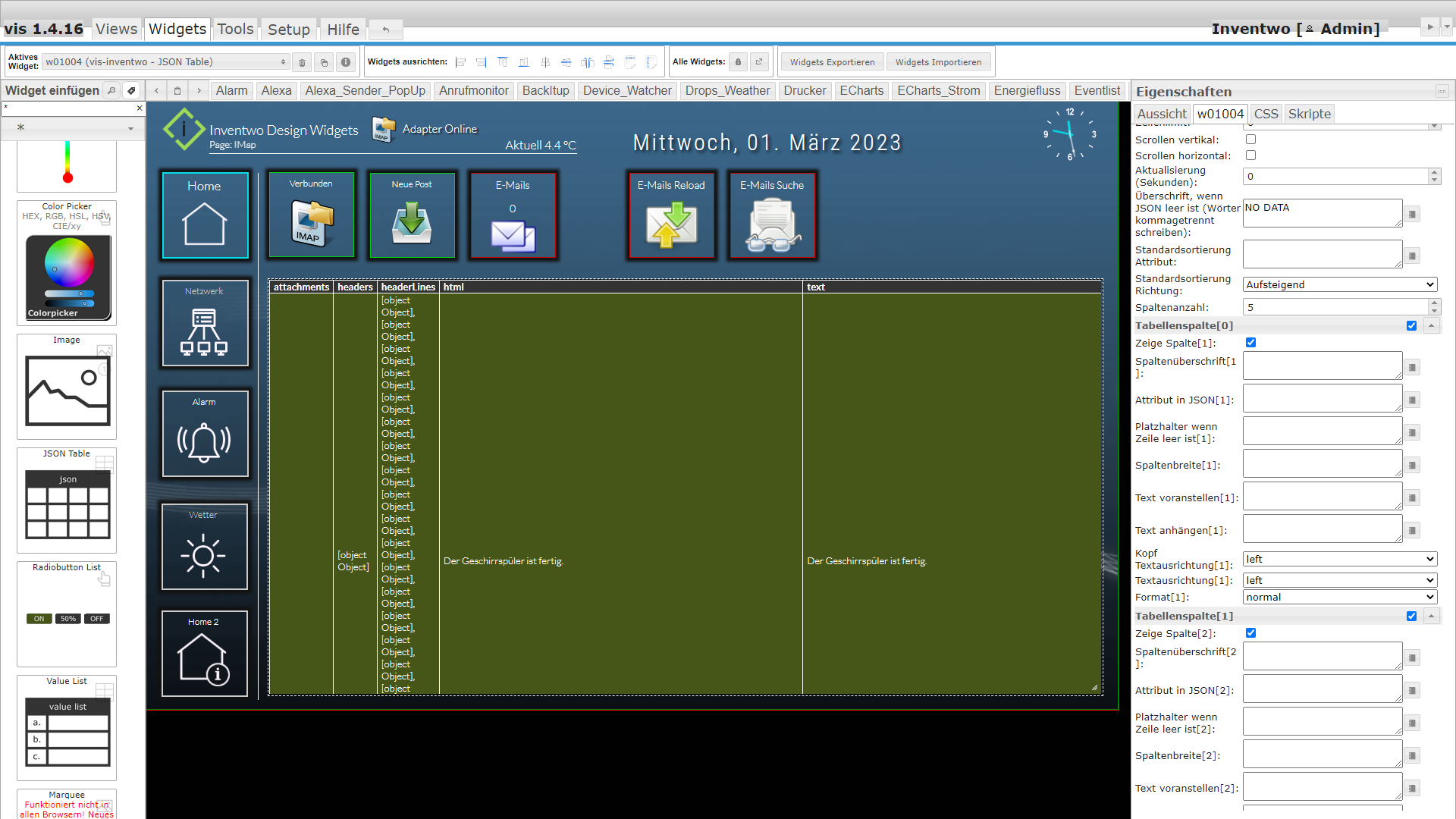Select the Color Picker widget thumbnail

67,263
